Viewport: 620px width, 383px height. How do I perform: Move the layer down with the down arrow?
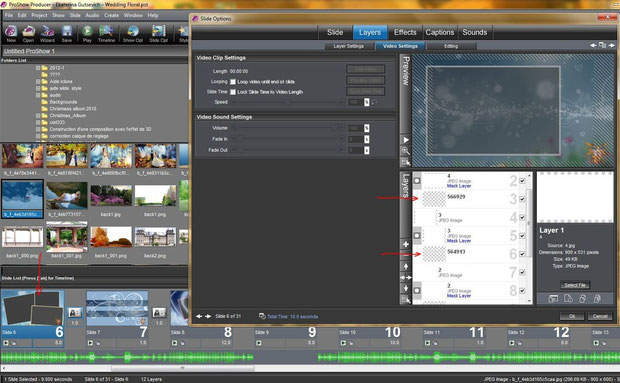406,288
